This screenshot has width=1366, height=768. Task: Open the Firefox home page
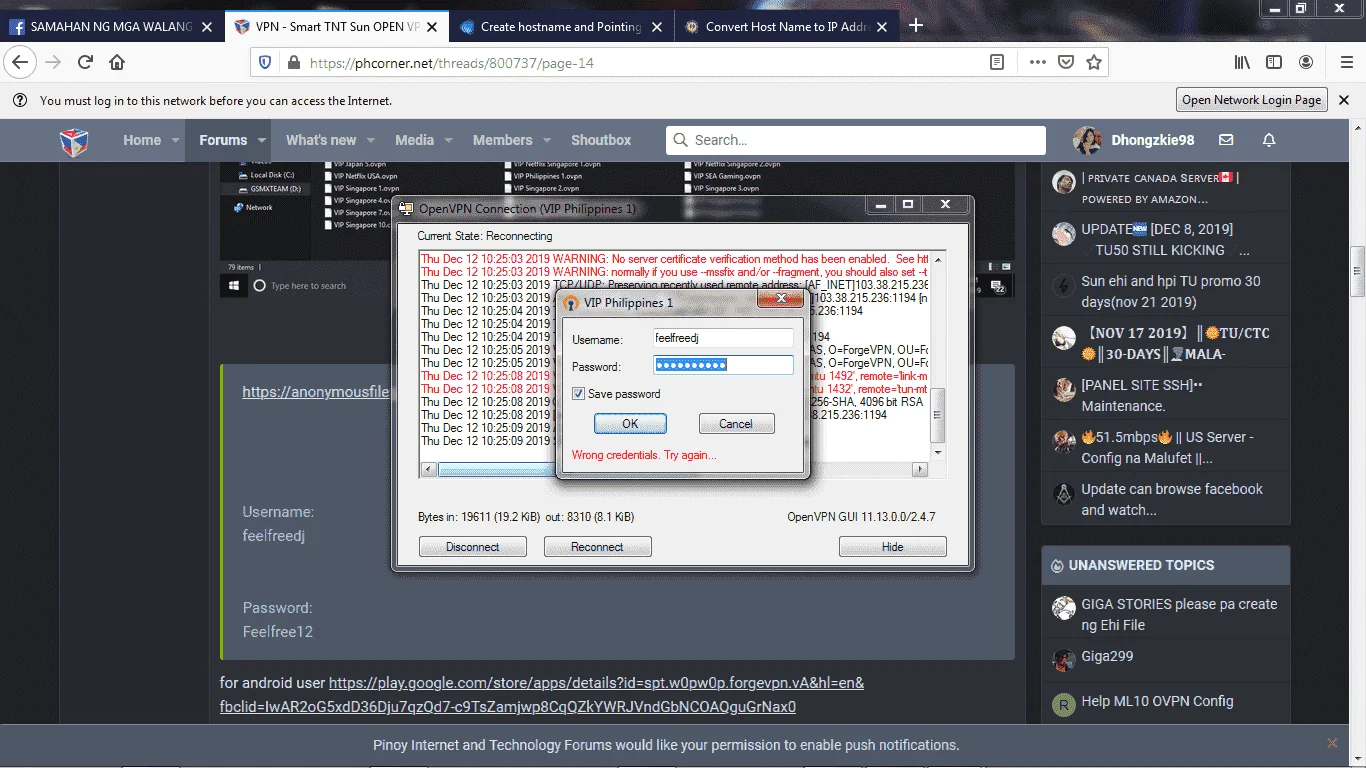click(117, 62)
